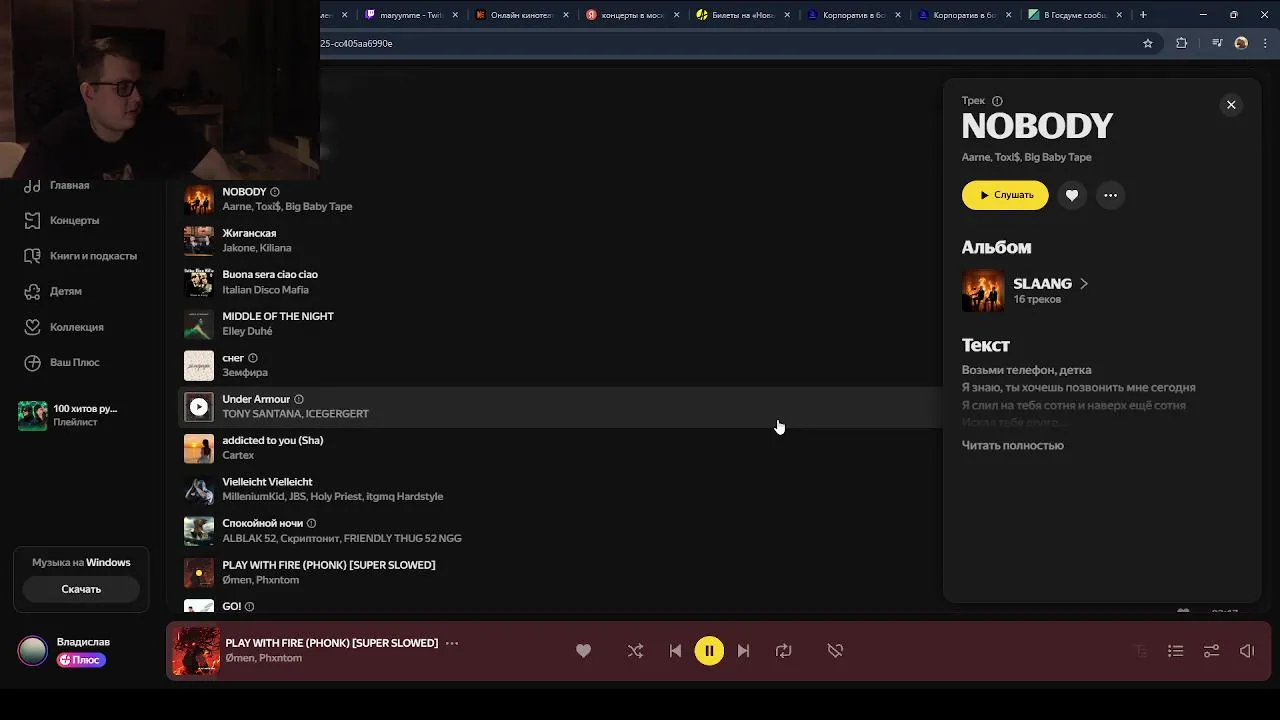The width and height of the screenshot is (1280, 720).
Task: Open three-dot menu in track panel
Action: coord(1110,195)
